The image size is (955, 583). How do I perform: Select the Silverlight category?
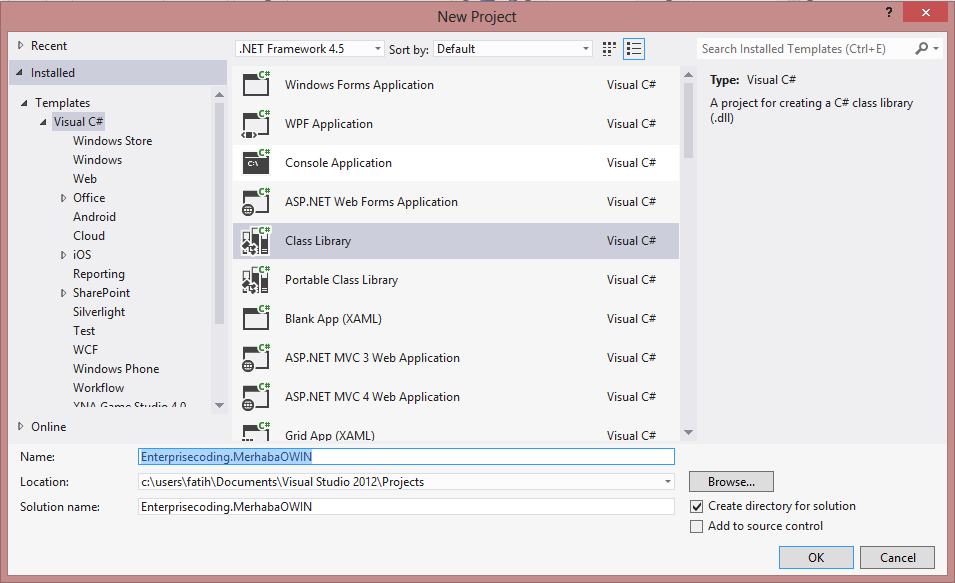click(x=99, y=312)
